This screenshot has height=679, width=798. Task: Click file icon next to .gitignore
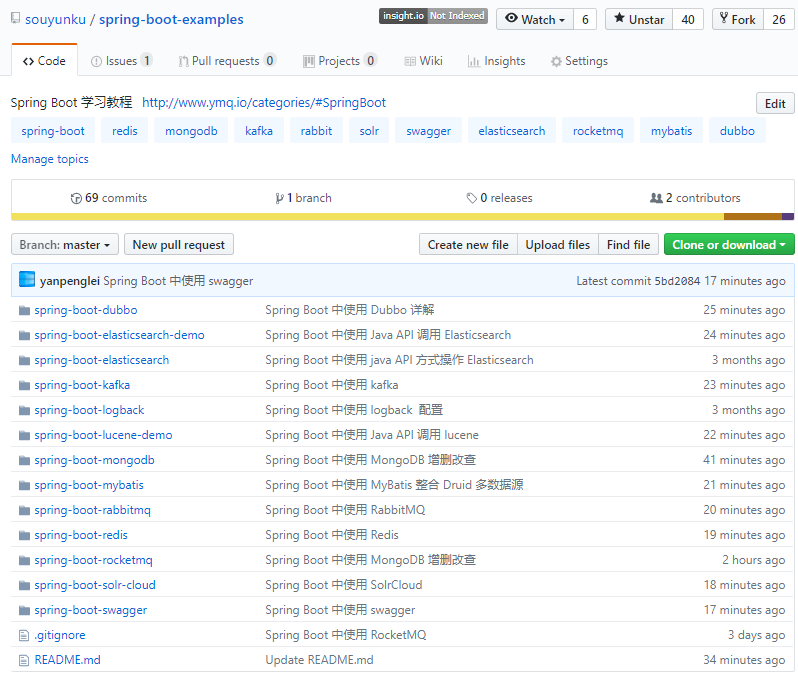pyautogui.click(x=23, y=635)
